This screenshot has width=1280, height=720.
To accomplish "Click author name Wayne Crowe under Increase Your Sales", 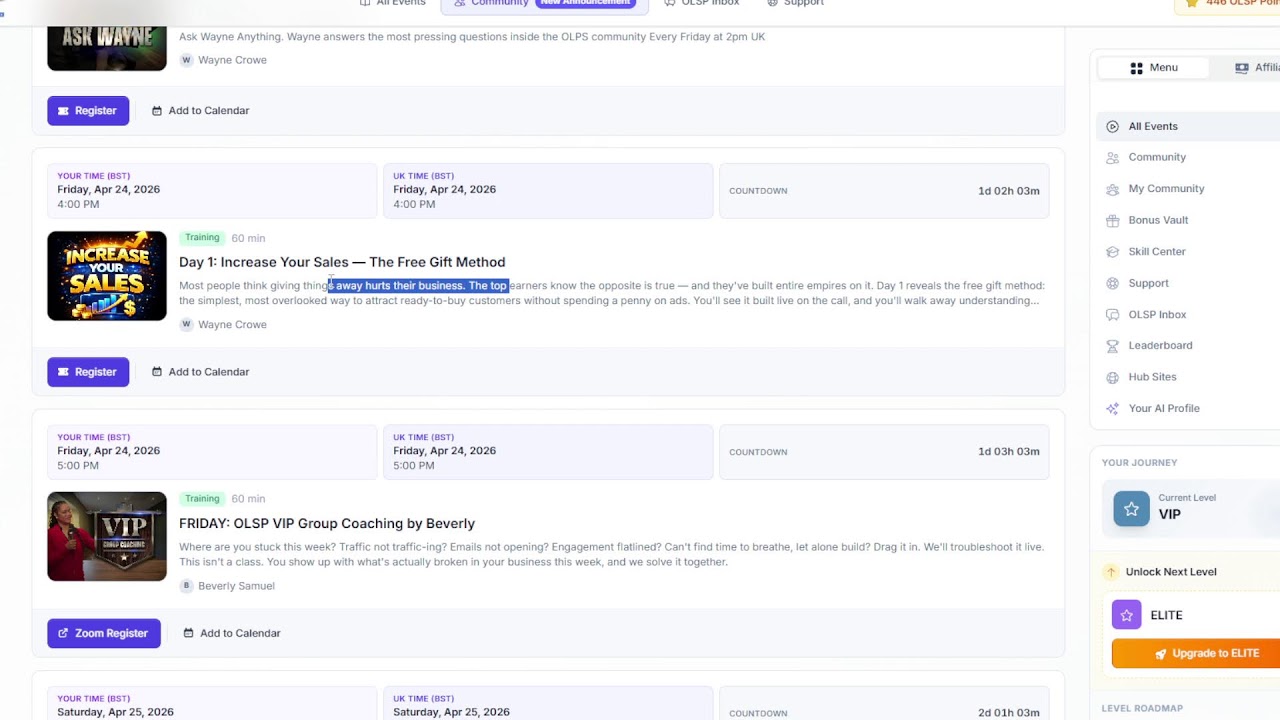I will (x=232, y=325).
